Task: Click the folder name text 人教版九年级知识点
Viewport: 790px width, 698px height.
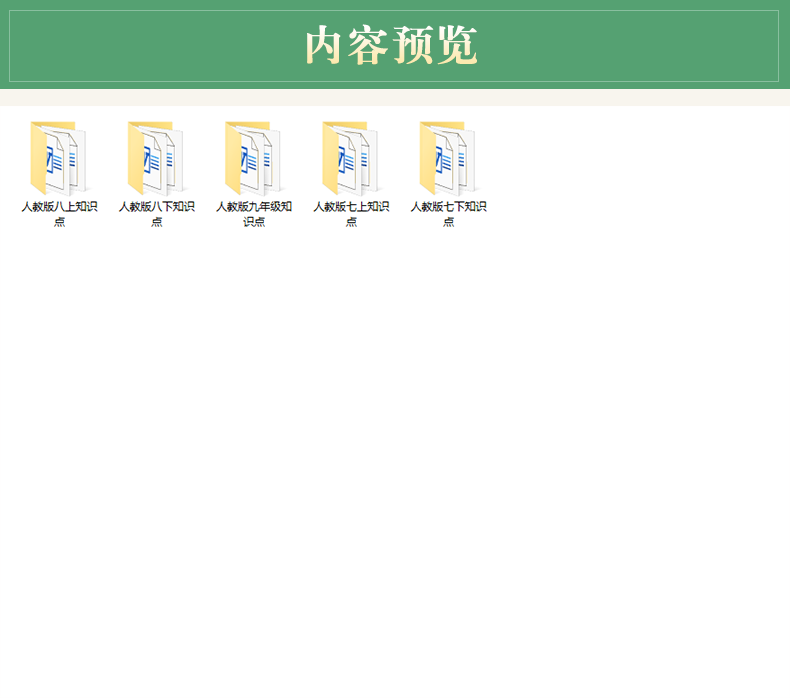Action: [x=254, y=214]
